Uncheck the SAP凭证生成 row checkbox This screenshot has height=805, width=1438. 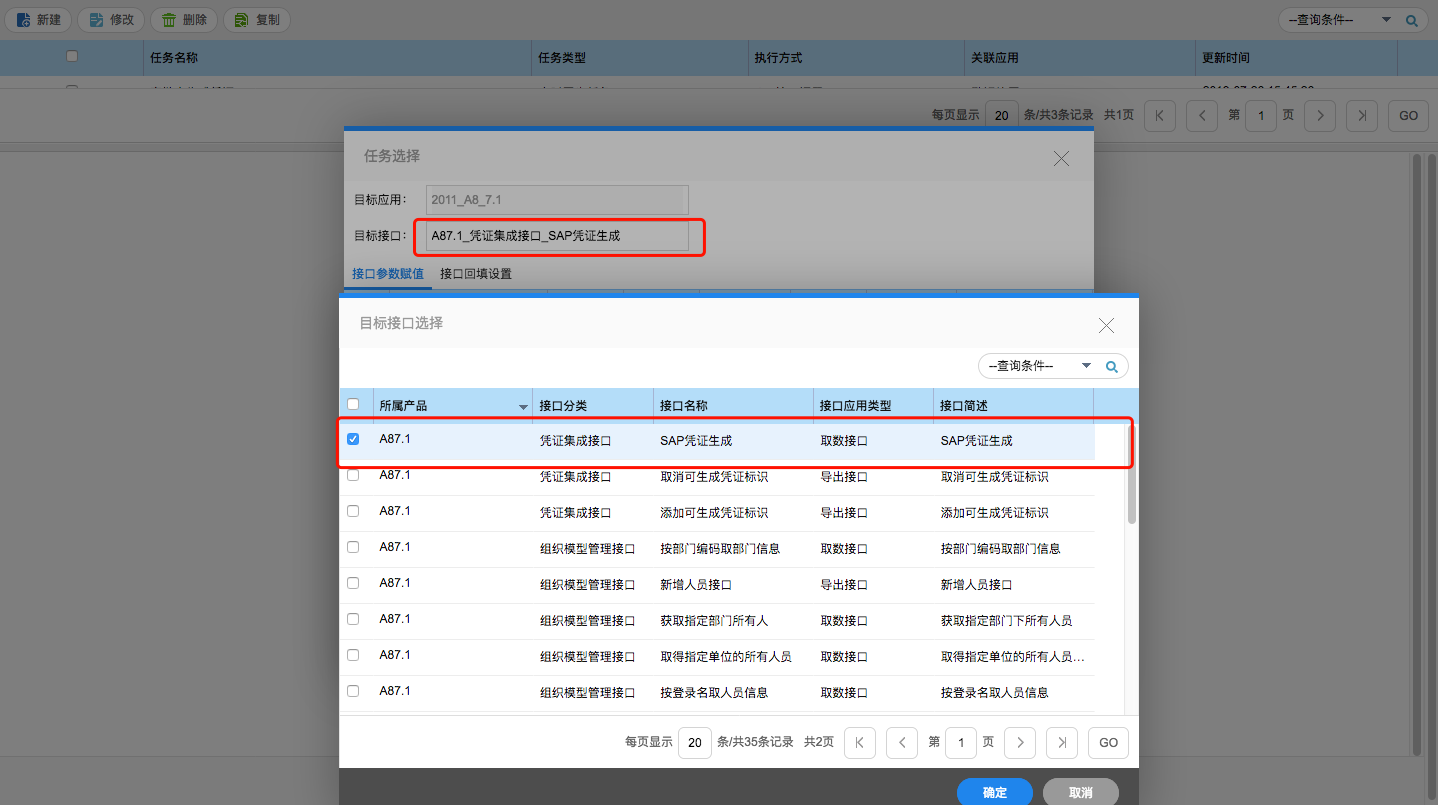click(x=353, y=439)
